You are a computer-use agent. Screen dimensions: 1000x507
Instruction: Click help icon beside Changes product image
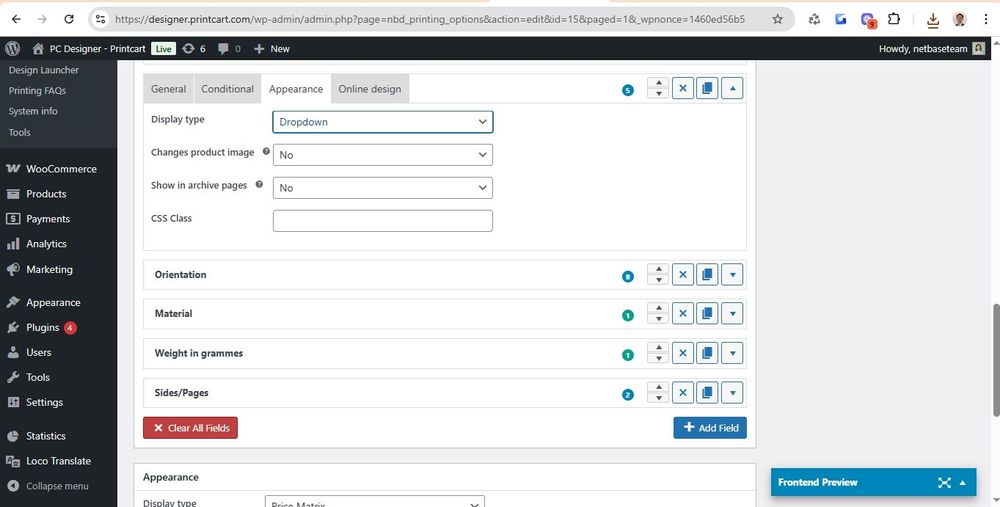[266, 153]
